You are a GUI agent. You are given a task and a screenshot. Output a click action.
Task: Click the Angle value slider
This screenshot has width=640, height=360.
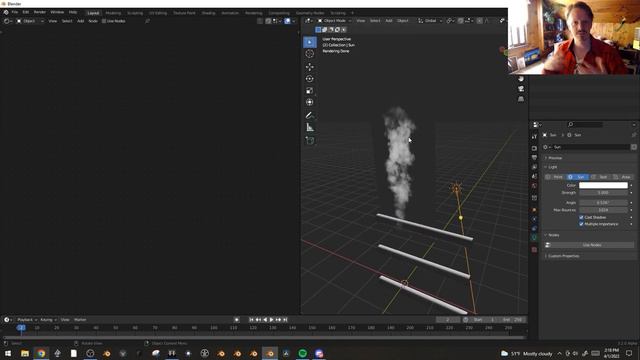(x=603, y=202)
